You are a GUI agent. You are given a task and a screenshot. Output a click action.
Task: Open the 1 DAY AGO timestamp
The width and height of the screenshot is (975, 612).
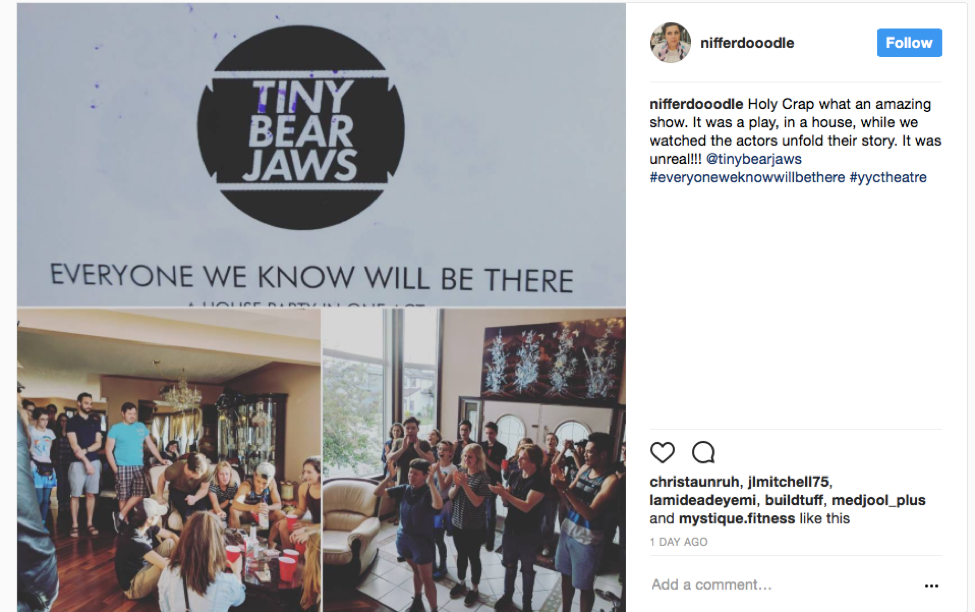point(678,542)
